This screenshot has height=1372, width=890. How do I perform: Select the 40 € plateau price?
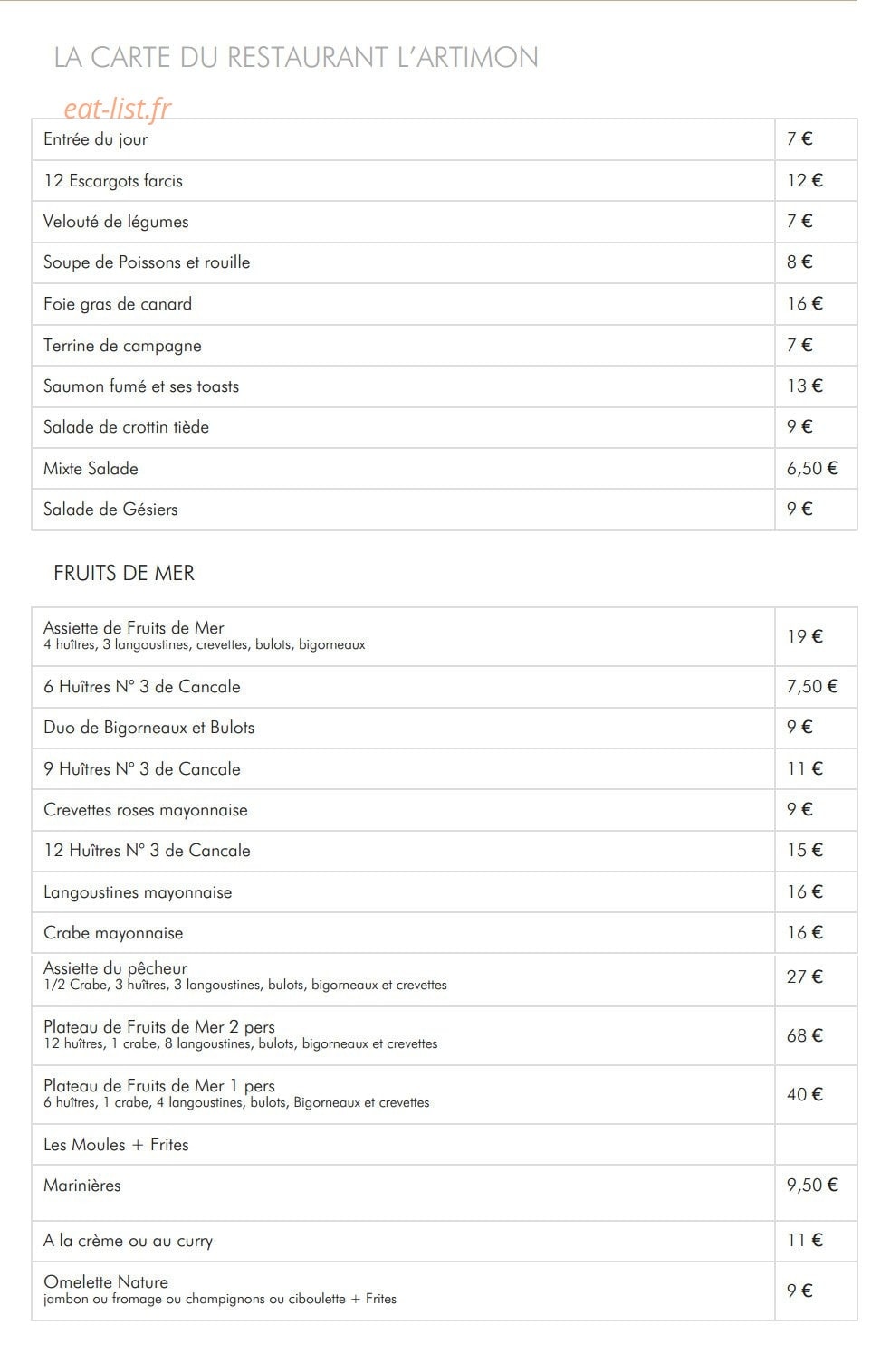pos(805,1094)
